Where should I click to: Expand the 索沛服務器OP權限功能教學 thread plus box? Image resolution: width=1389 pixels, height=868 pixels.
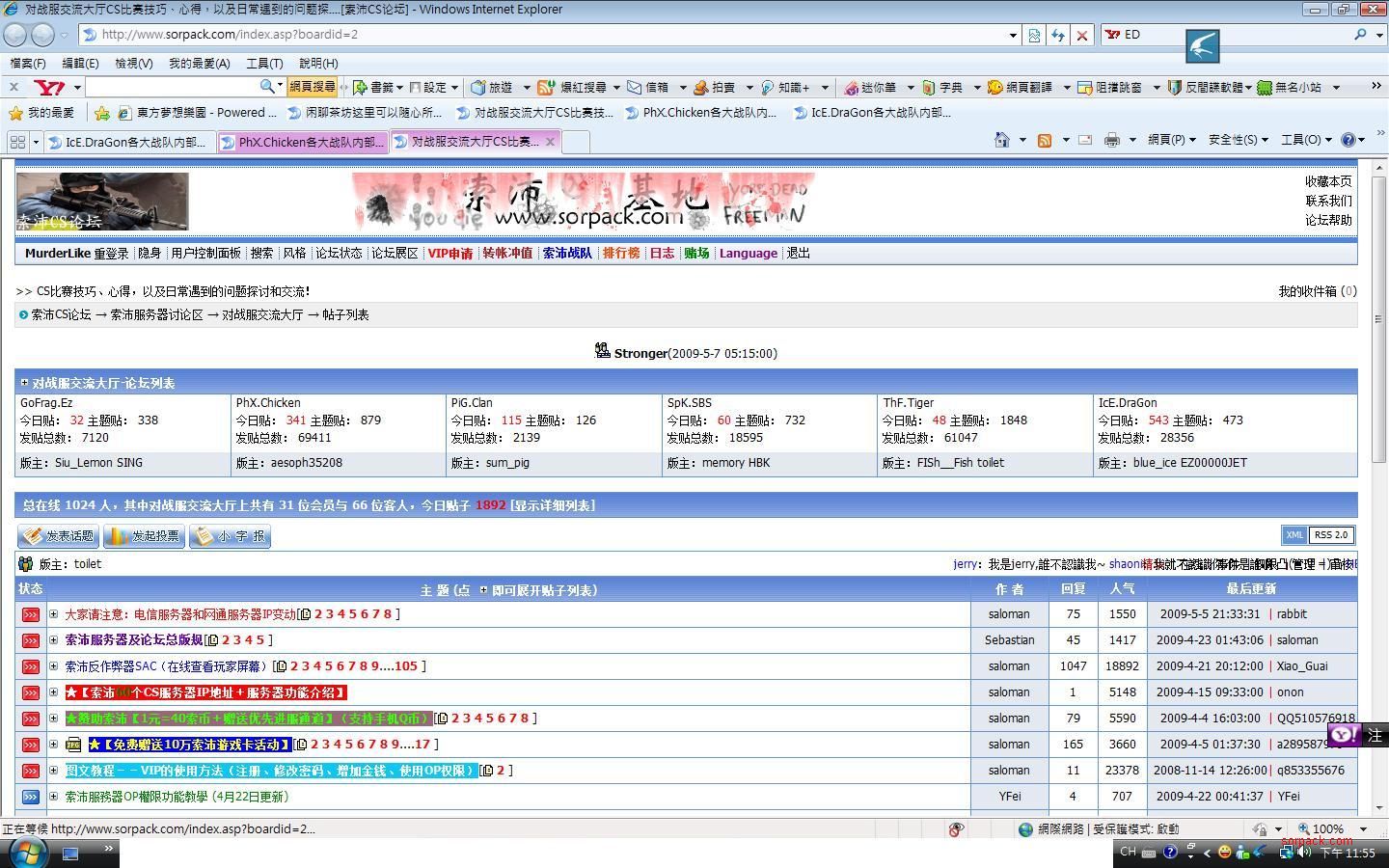55,797
